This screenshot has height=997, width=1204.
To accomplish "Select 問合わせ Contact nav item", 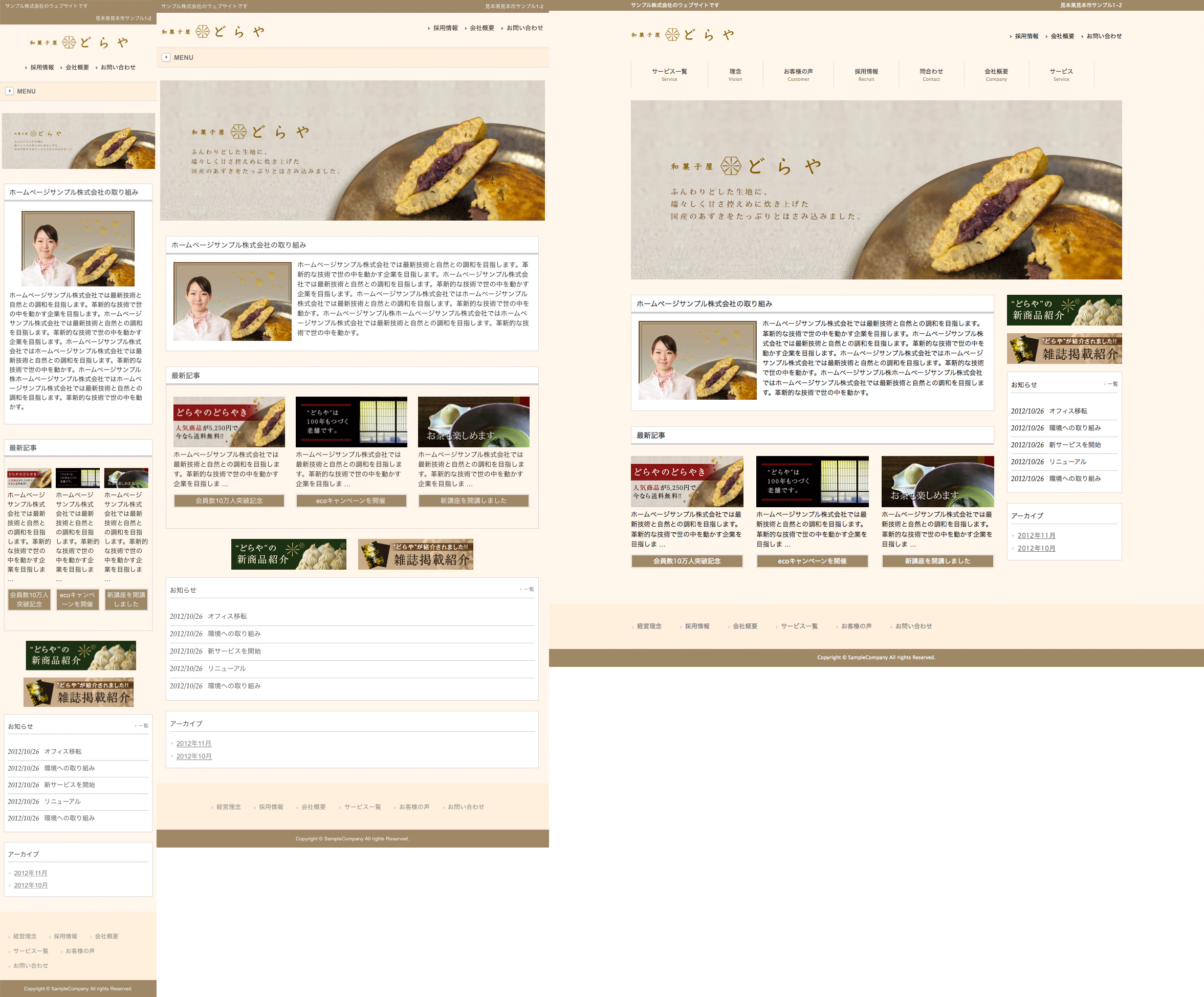I will click(931, 75).
